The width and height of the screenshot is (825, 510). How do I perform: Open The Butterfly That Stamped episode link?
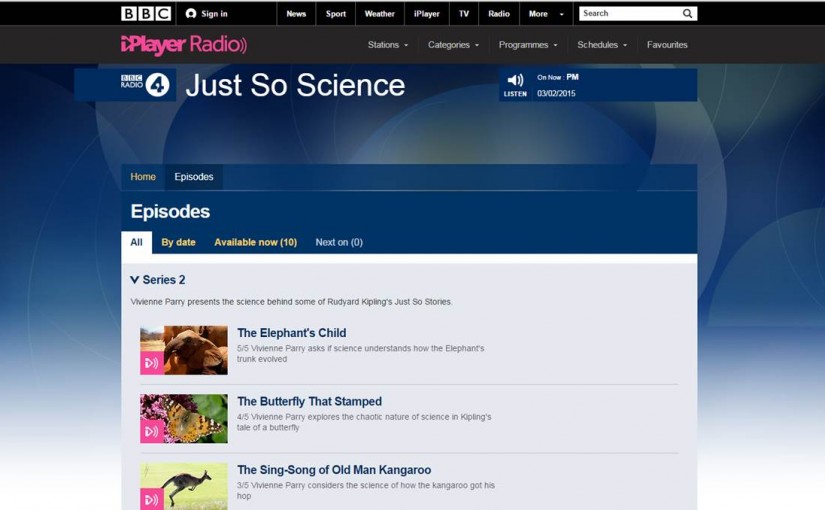tap(309, 401)
